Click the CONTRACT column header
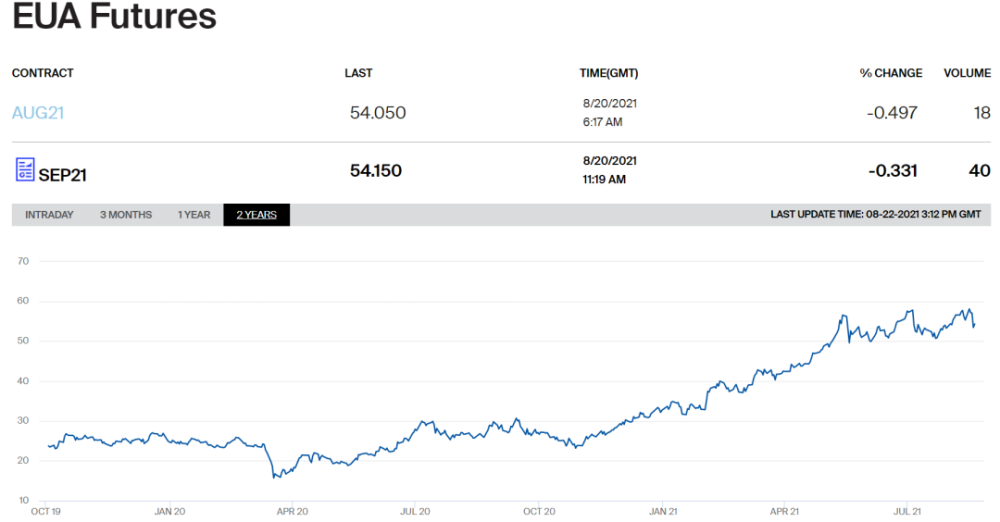 pos(43,73)
